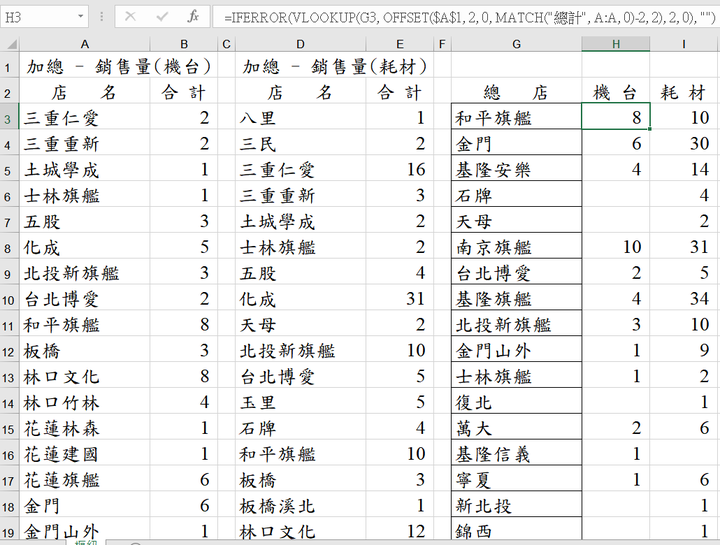The image size is (720, 545).
Task: Click the Cancel X icon in formula bar
Action: [x=130, y=17]
